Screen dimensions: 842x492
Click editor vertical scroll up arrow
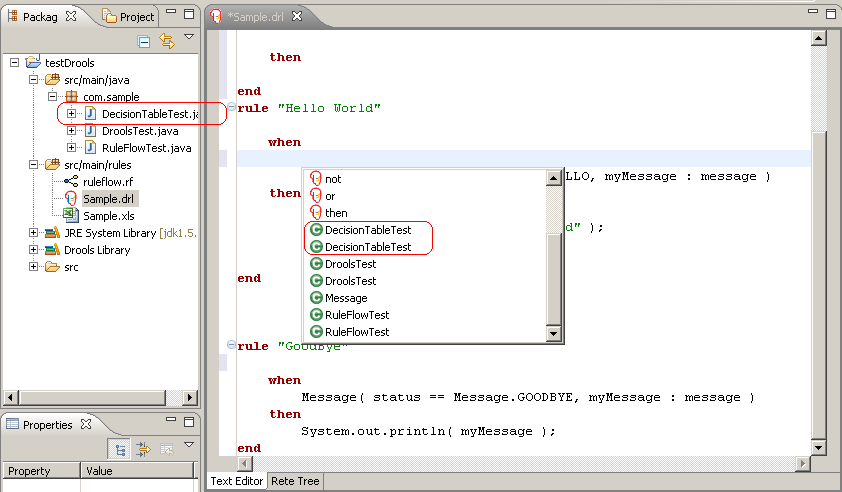pyautogui.click(x=818, y=38)
